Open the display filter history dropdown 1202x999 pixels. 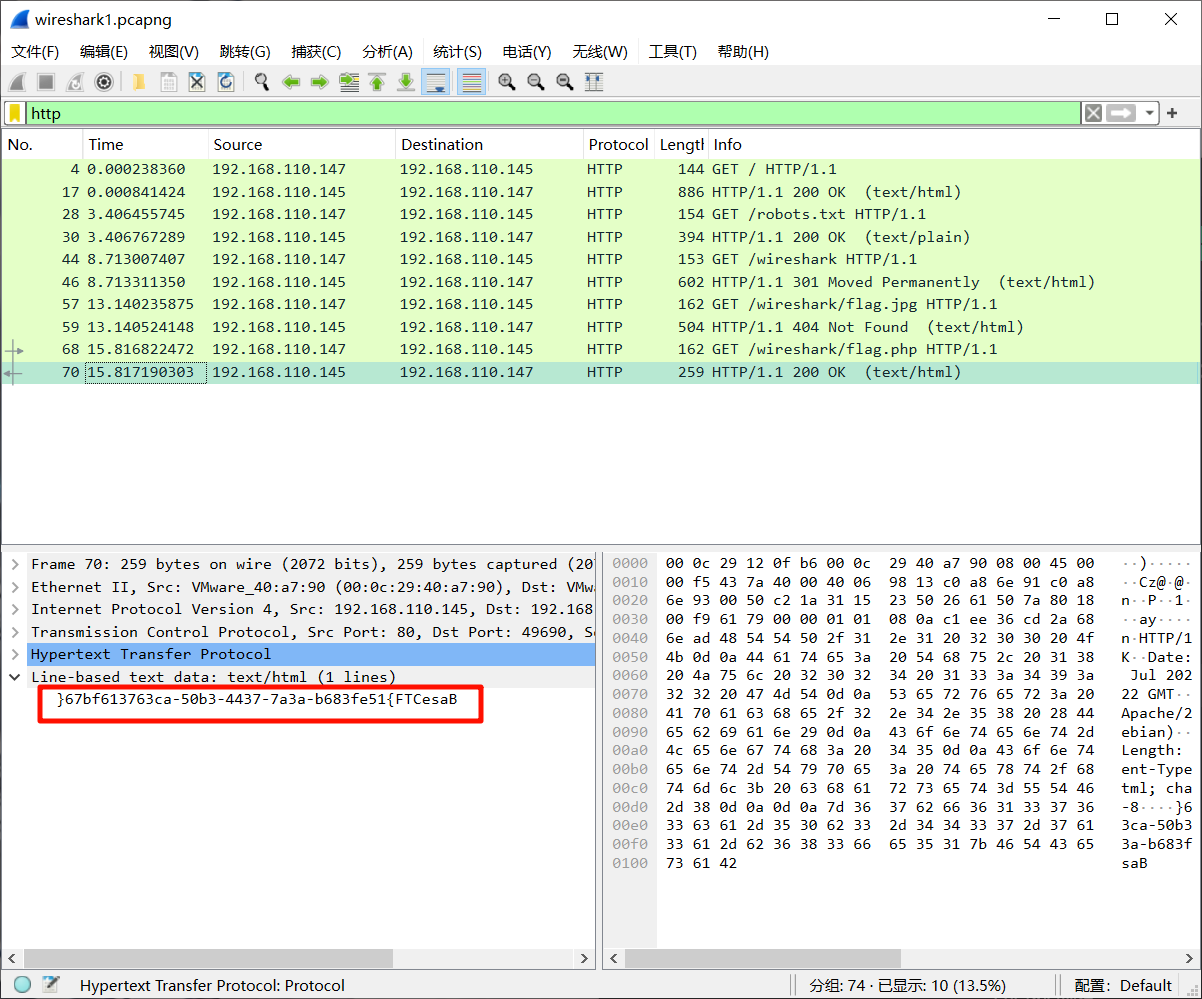coord(1150,113)
